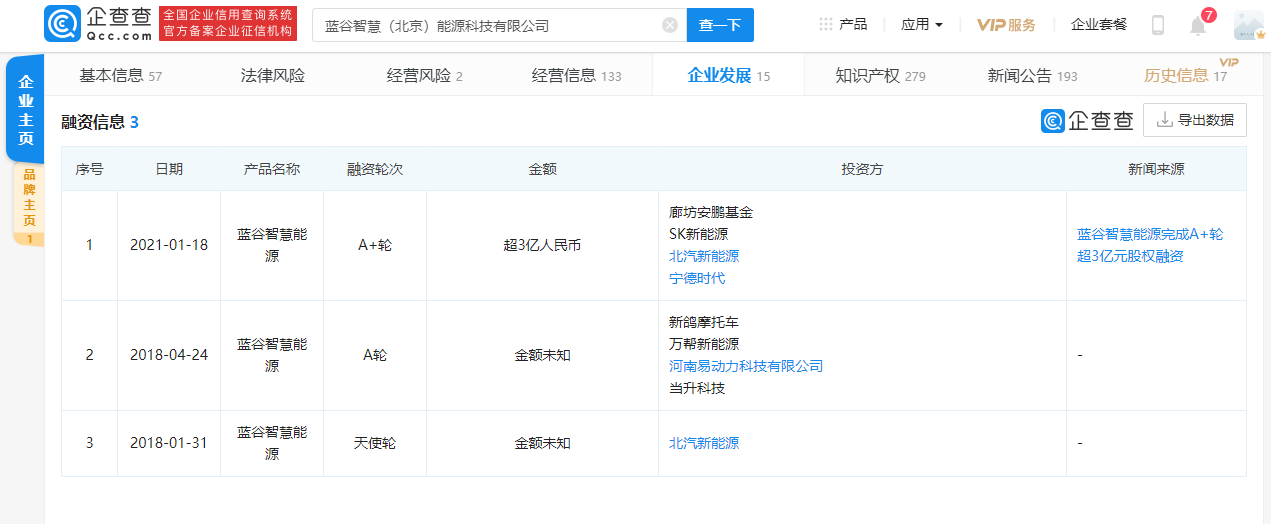Screen dimensions: 1271x524
Task: Click the 廊坊安鹏基金 investor text
Action: pos(711,212)
